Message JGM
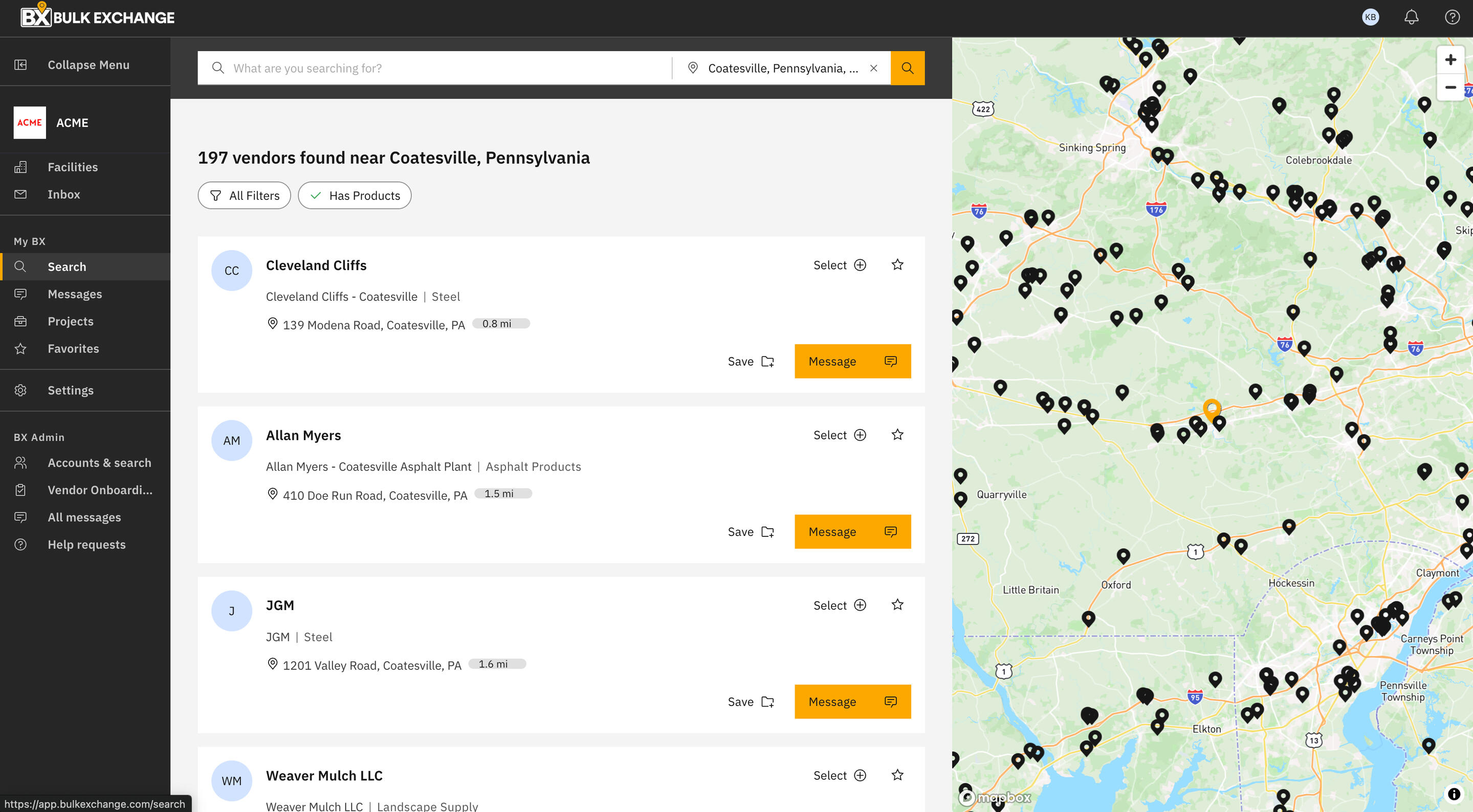The image size is (1473, 812). pos(852,702)
